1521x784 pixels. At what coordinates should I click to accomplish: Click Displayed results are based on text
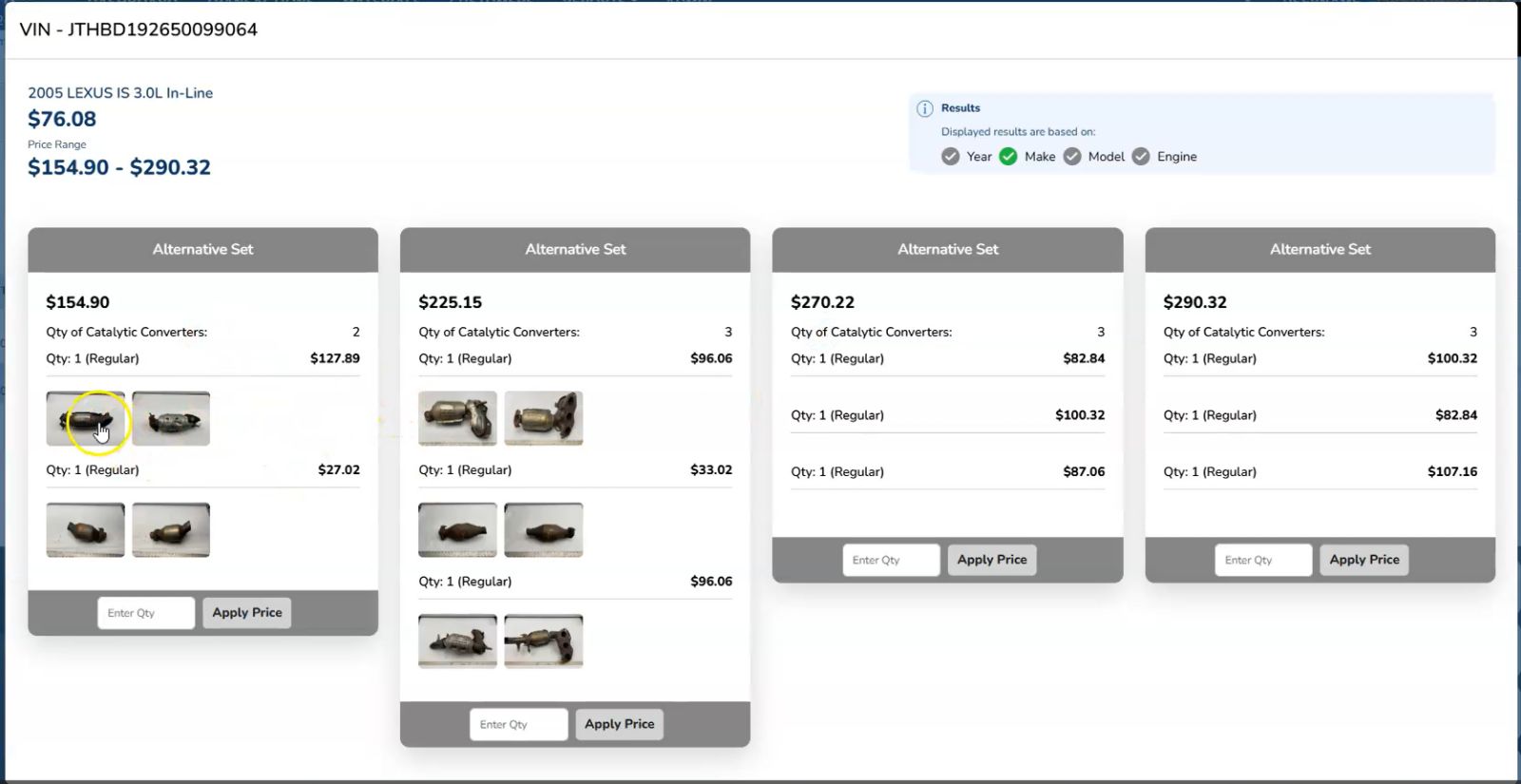point(1018,132)
